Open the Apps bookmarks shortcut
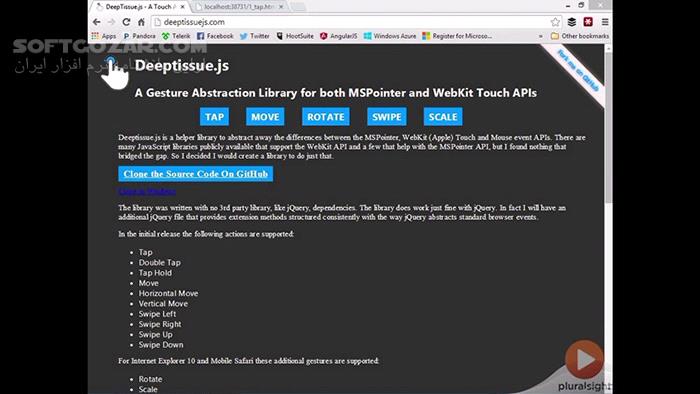Image resolution: width=700 pixels, height=394 pixels. 104,36
